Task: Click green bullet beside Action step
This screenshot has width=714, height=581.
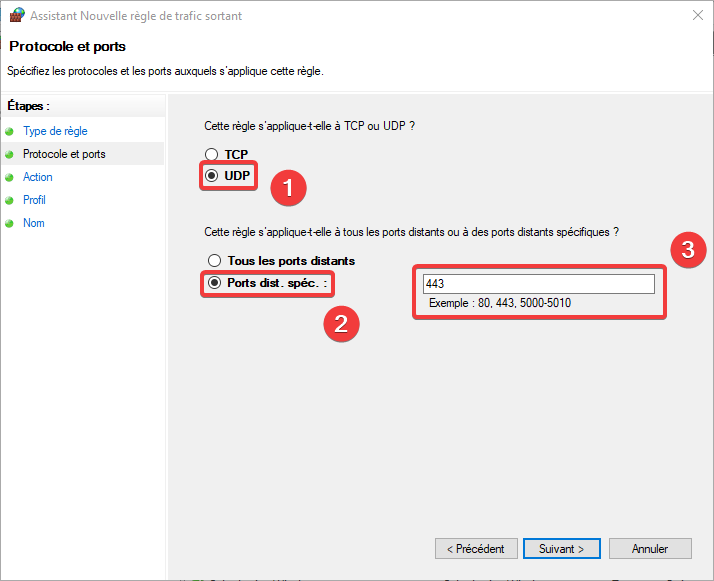Action: click(9, 178)
